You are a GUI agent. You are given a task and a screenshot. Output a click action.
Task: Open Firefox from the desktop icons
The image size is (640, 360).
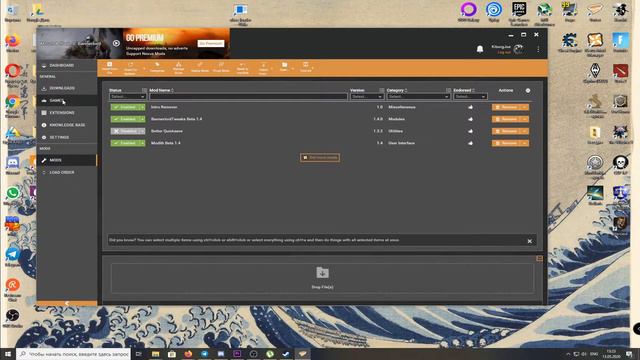13,42
